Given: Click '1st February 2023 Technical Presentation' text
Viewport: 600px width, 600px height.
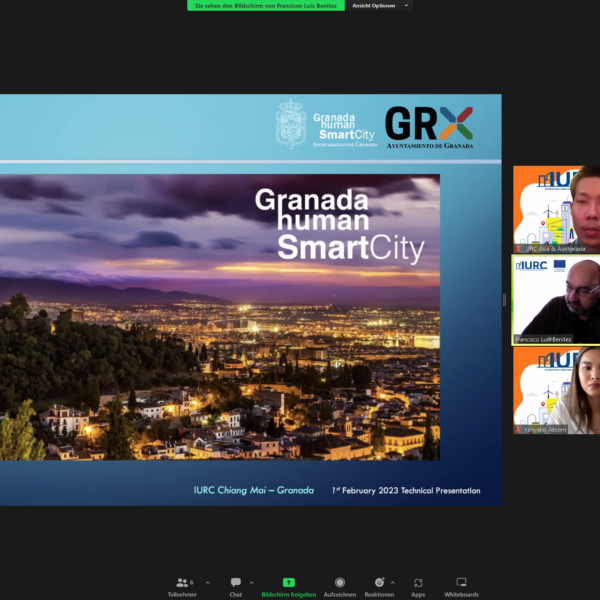Looking at the screenshot, I should click(x=406, y=491).
